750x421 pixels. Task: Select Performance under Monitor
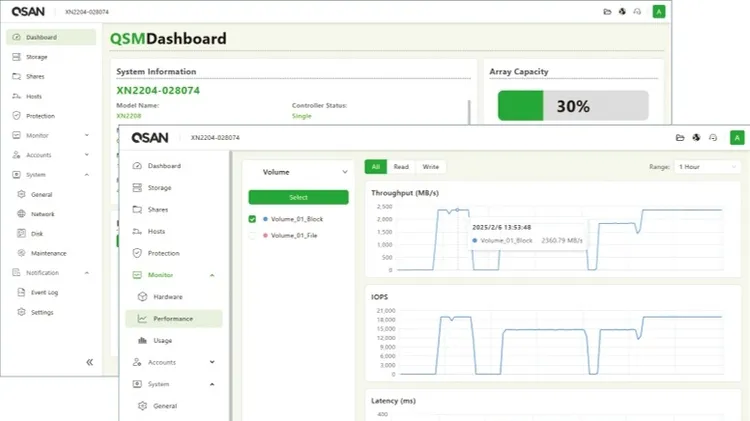tap(174, 319)
